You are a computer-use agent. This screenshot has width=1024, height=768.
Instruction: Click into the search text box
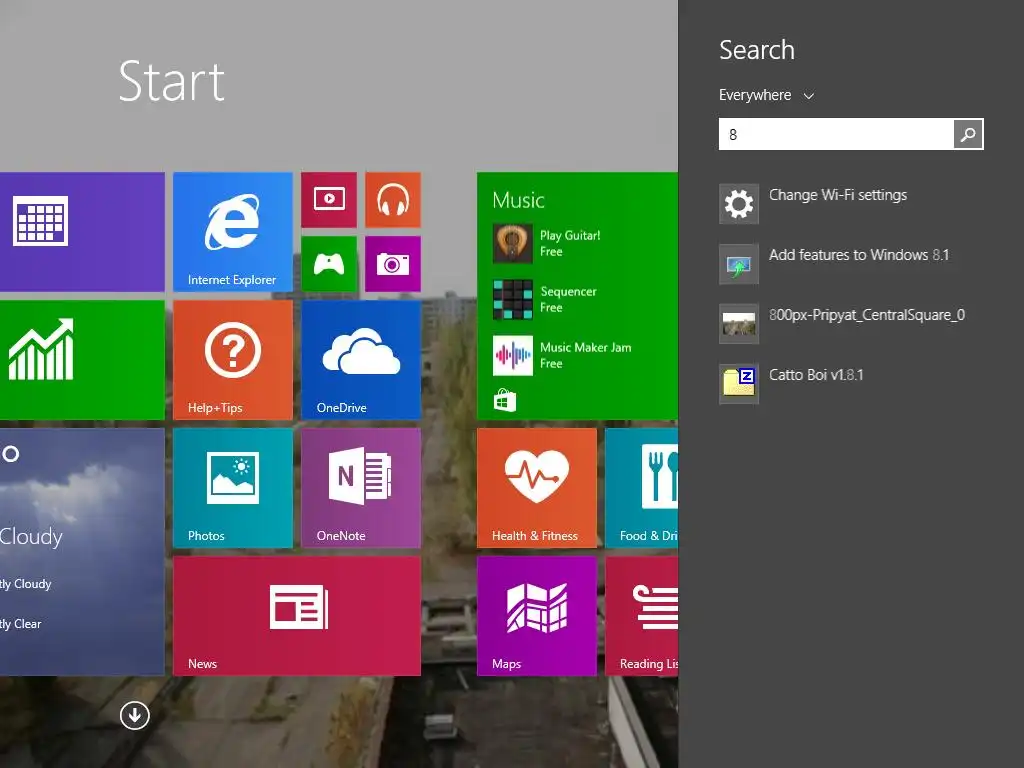click(836, 134)
